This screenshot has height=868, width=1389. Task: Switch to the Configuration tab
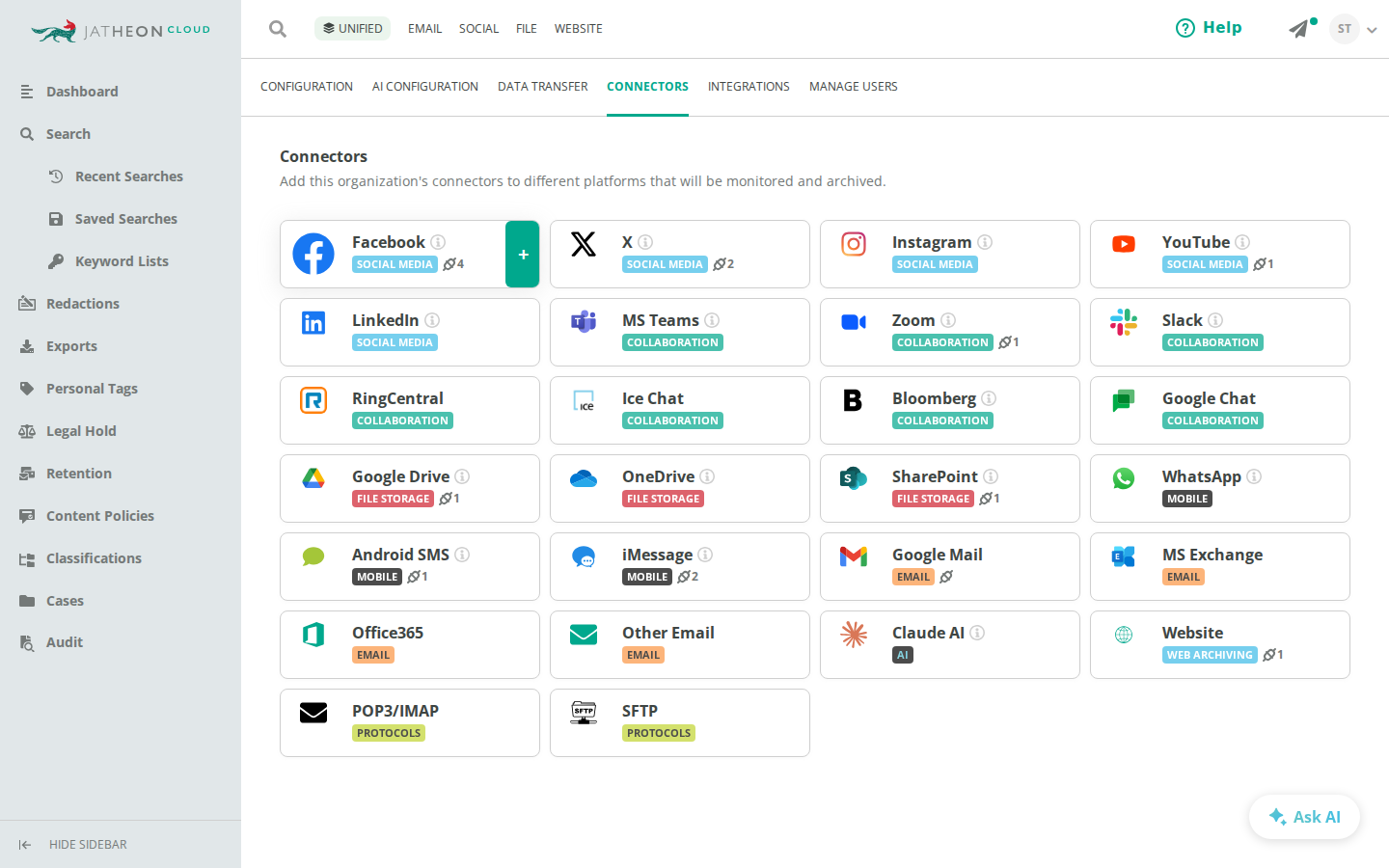tap(307, 87)
